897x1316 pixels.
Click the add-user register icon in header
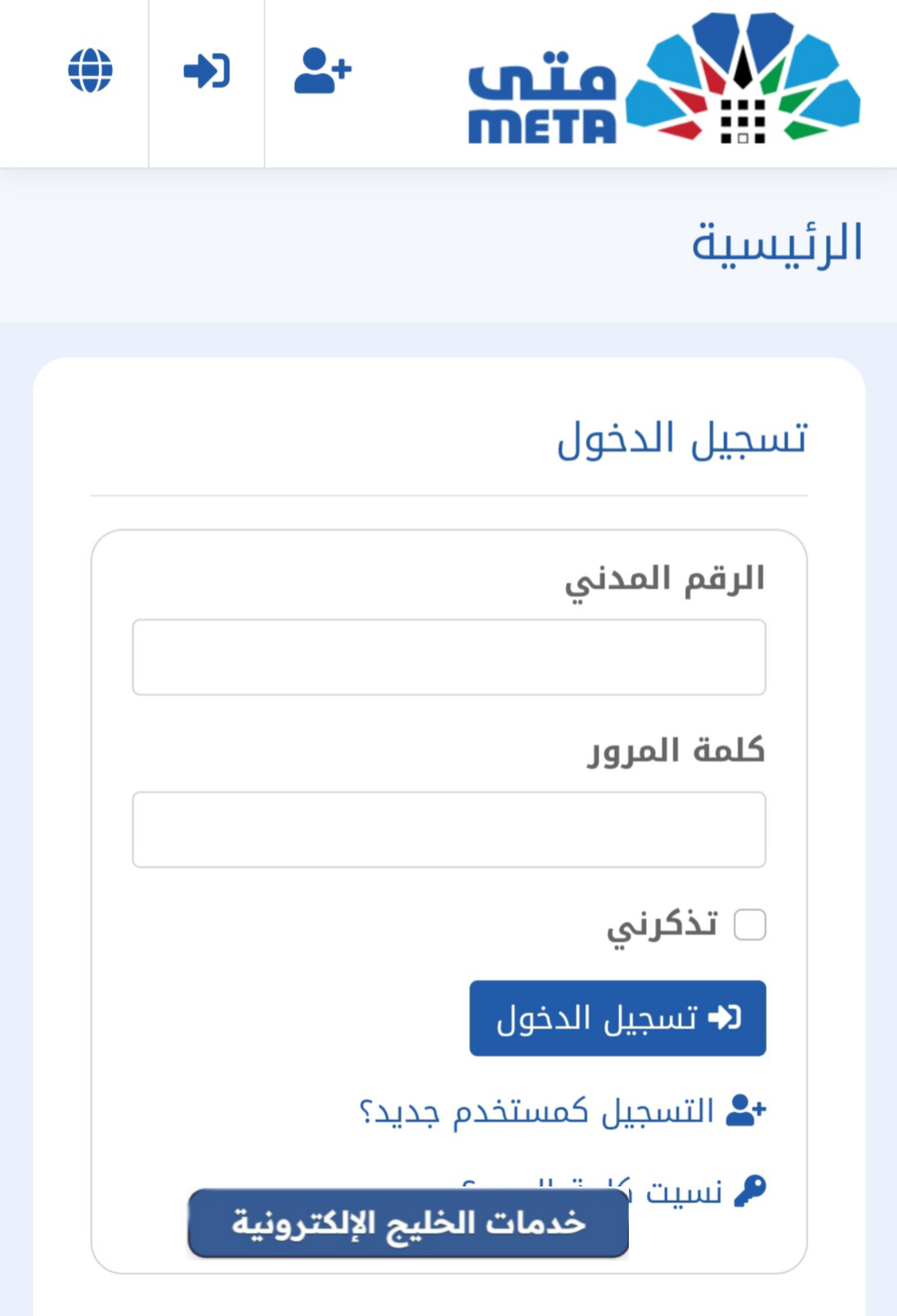click(323, 70)
